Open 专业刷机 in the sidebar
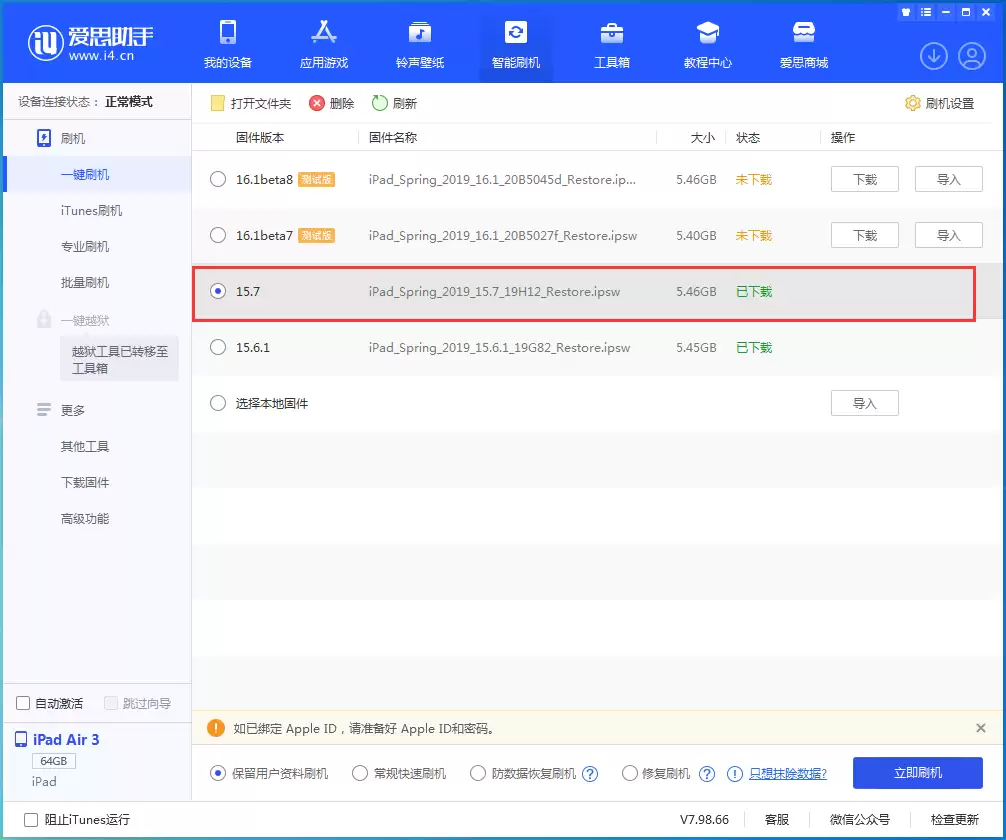The height and width of the screenshot is (840, 1006). tap(85, 246)
